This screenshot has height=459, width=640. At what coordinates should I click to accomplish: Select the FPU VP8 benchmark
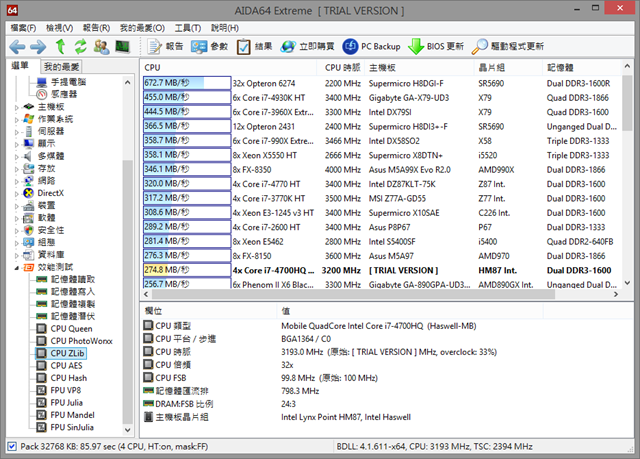click(66, 390)
